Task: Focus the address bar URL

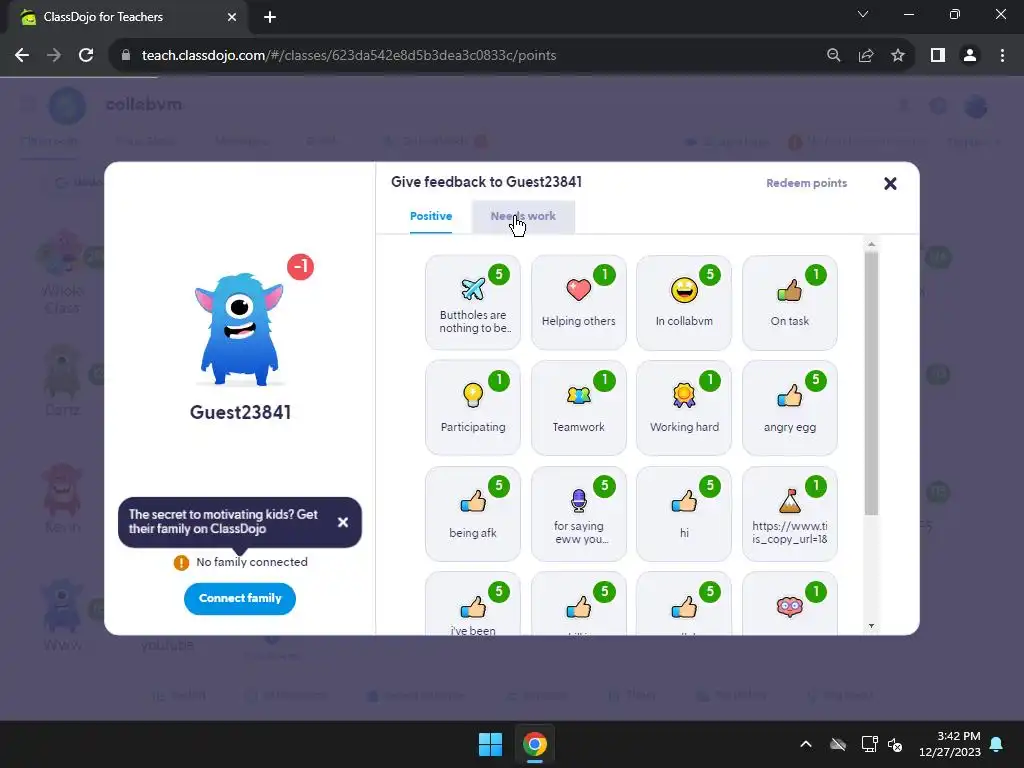Action: pos(349,56)
